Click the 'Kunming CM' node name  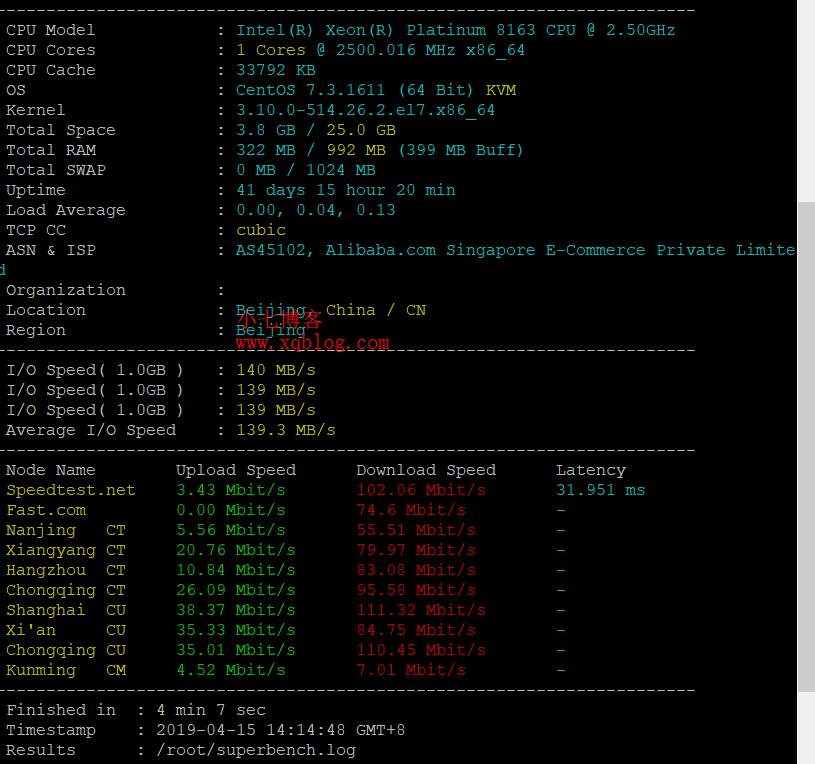pos(65,670)
